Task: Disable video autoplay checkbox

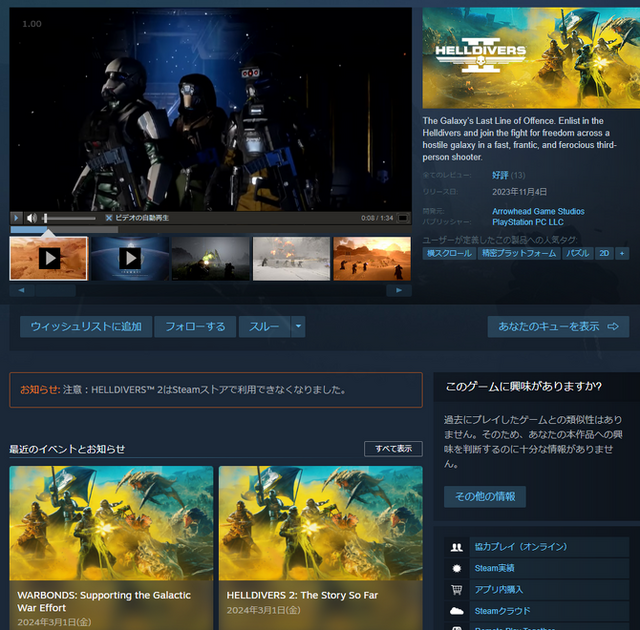Action: coord(109,218)
